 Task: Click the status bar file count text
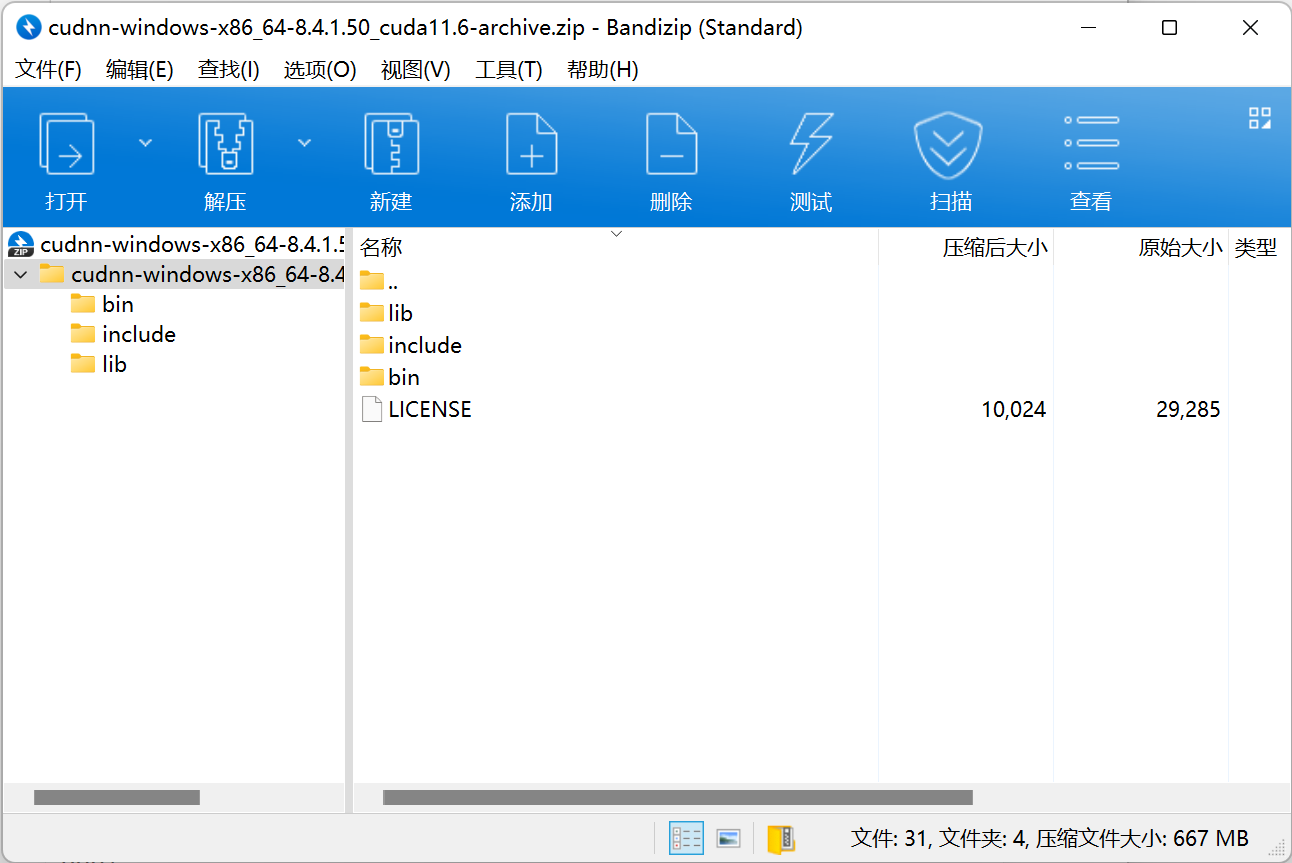click(x=1049, y=838)
